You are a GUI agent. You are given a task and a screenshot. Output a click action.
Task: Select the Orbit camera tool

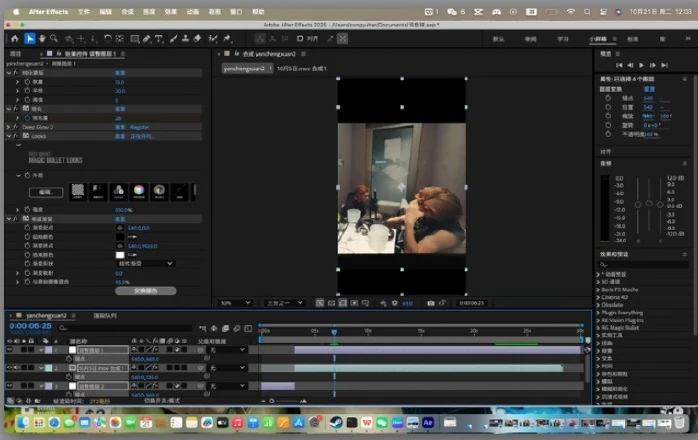click(69, 39)
